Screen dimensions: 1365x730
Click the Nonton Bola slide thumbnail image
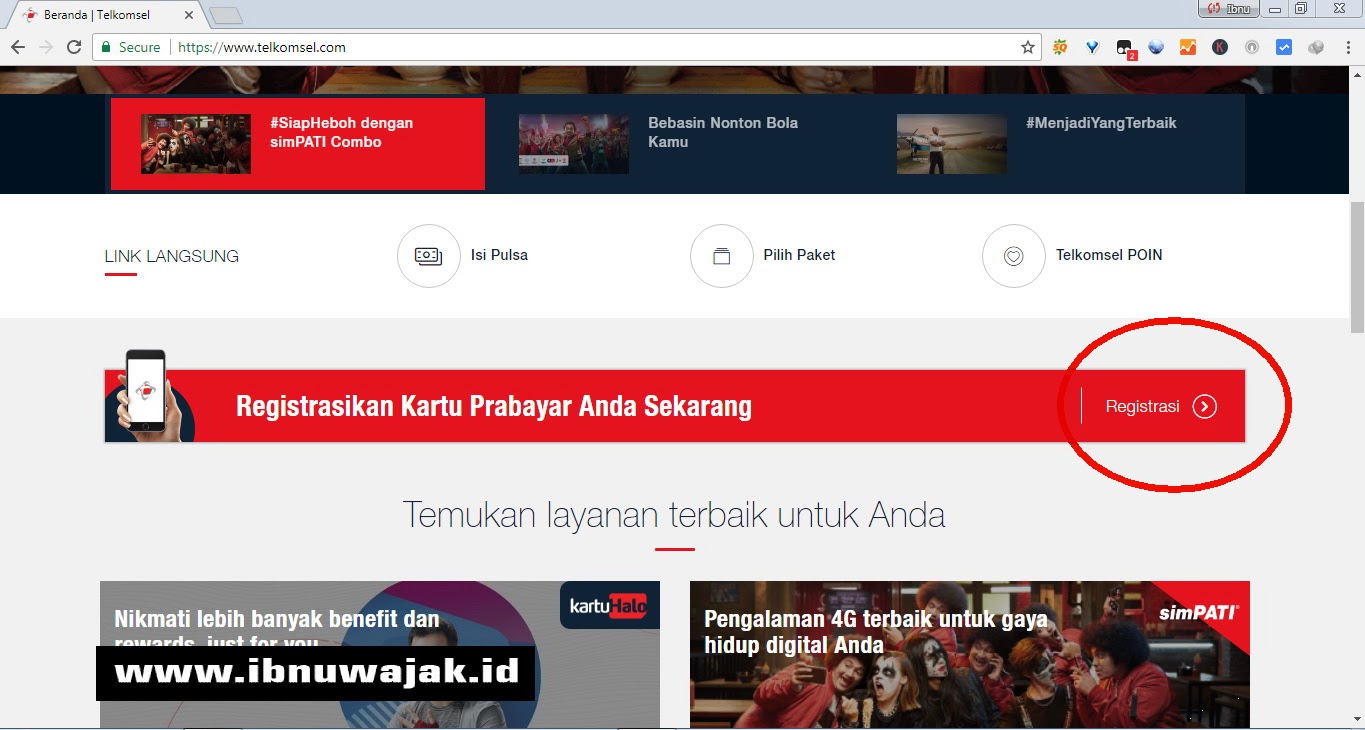(574, 144)
